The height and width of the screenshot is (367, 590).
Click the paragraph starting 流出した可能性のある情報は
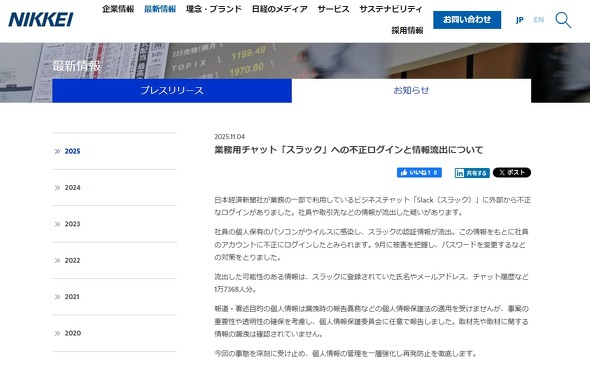[371, 283]
